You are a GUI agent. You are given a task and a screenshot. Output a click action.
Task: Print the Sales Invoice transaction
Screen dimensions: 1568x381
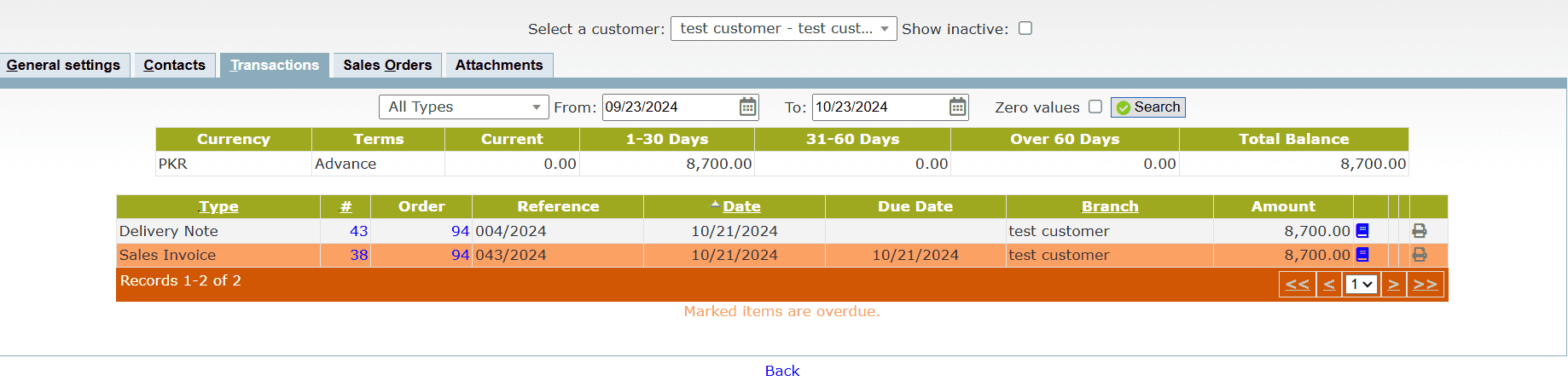click(x=1420, y=255)
